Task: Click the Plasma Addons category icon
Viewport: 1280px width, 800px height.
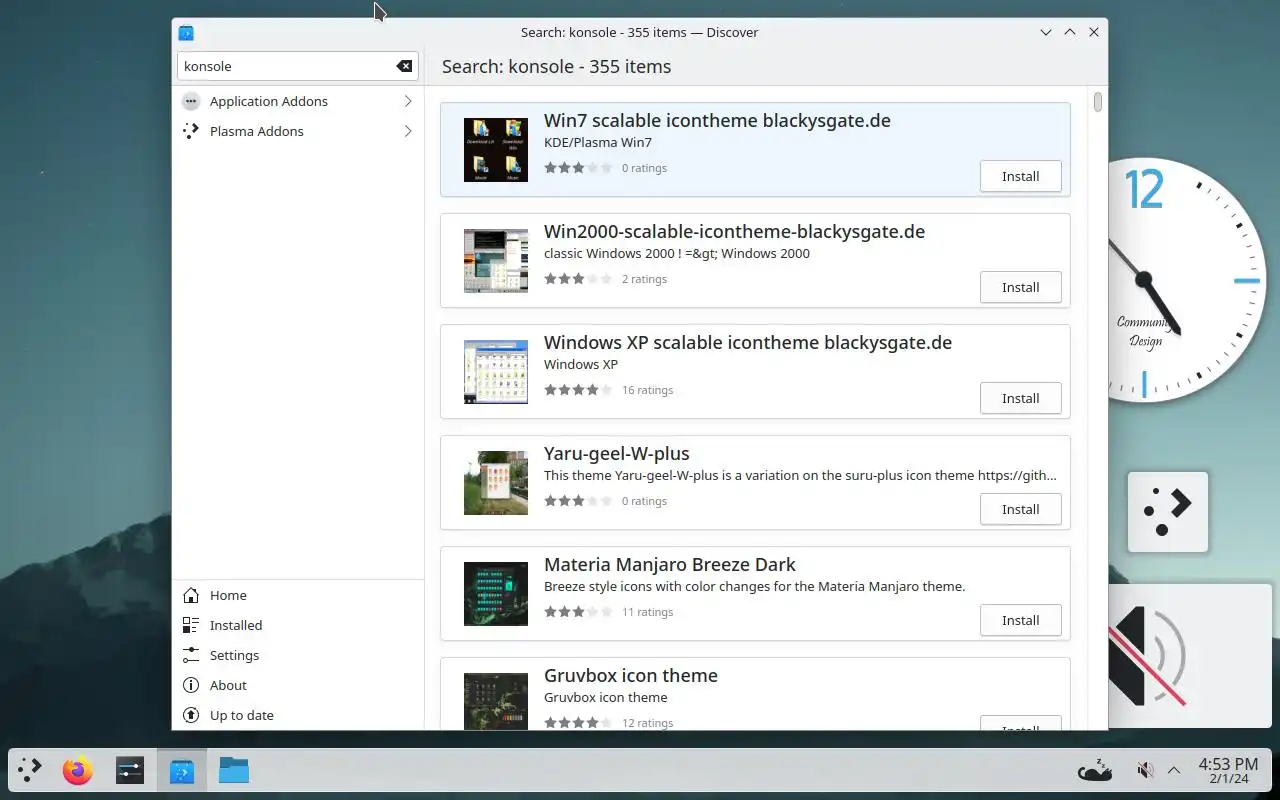Action: tap(191, 131)
